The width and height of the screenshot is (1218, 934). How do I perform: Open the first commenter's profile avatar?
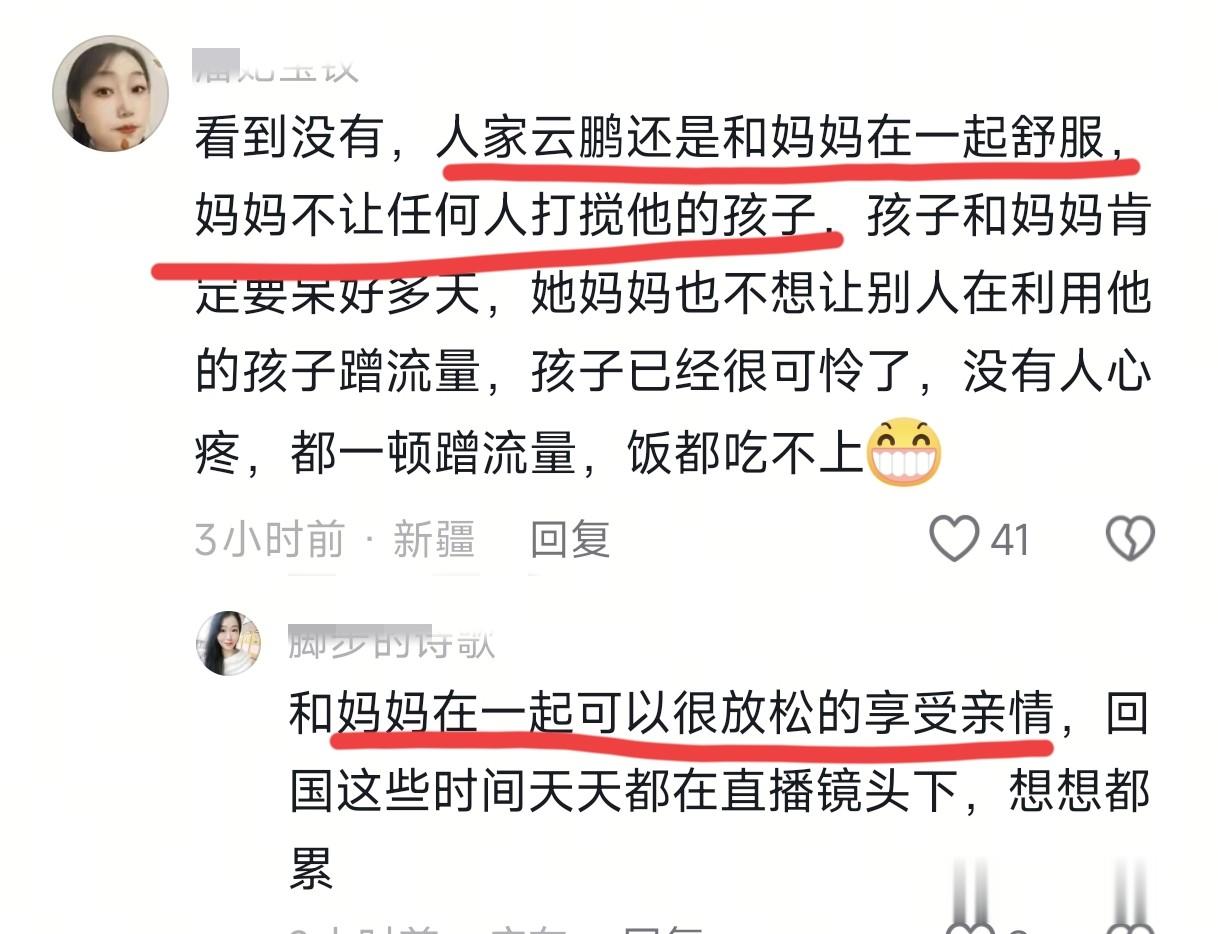110,94
